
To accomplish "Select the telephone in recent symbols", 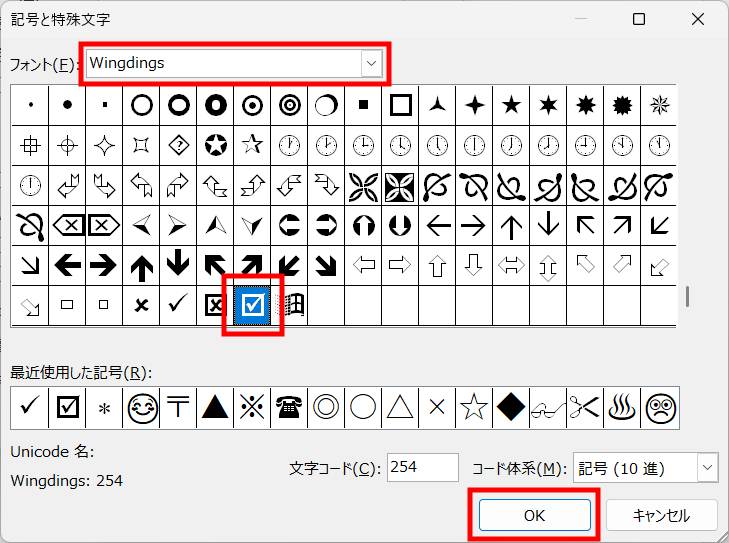I will click(x=290, y=408).
